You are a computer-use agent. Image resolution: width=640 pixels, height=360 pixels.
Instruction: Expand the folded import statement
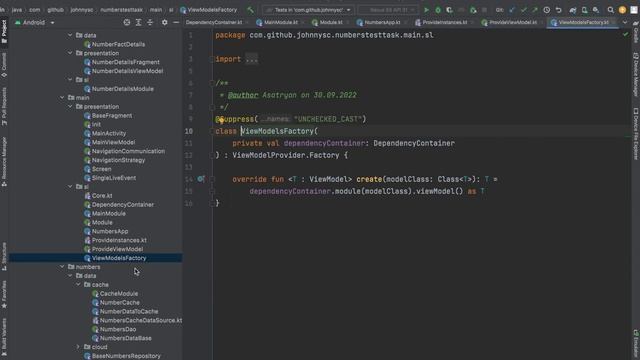[252, 59]
